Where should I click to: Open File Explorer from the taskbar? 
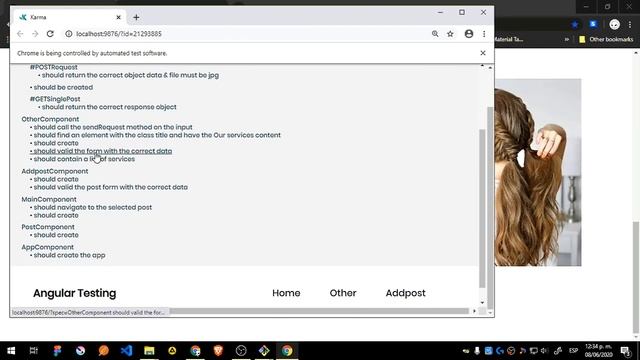[149, 351]
